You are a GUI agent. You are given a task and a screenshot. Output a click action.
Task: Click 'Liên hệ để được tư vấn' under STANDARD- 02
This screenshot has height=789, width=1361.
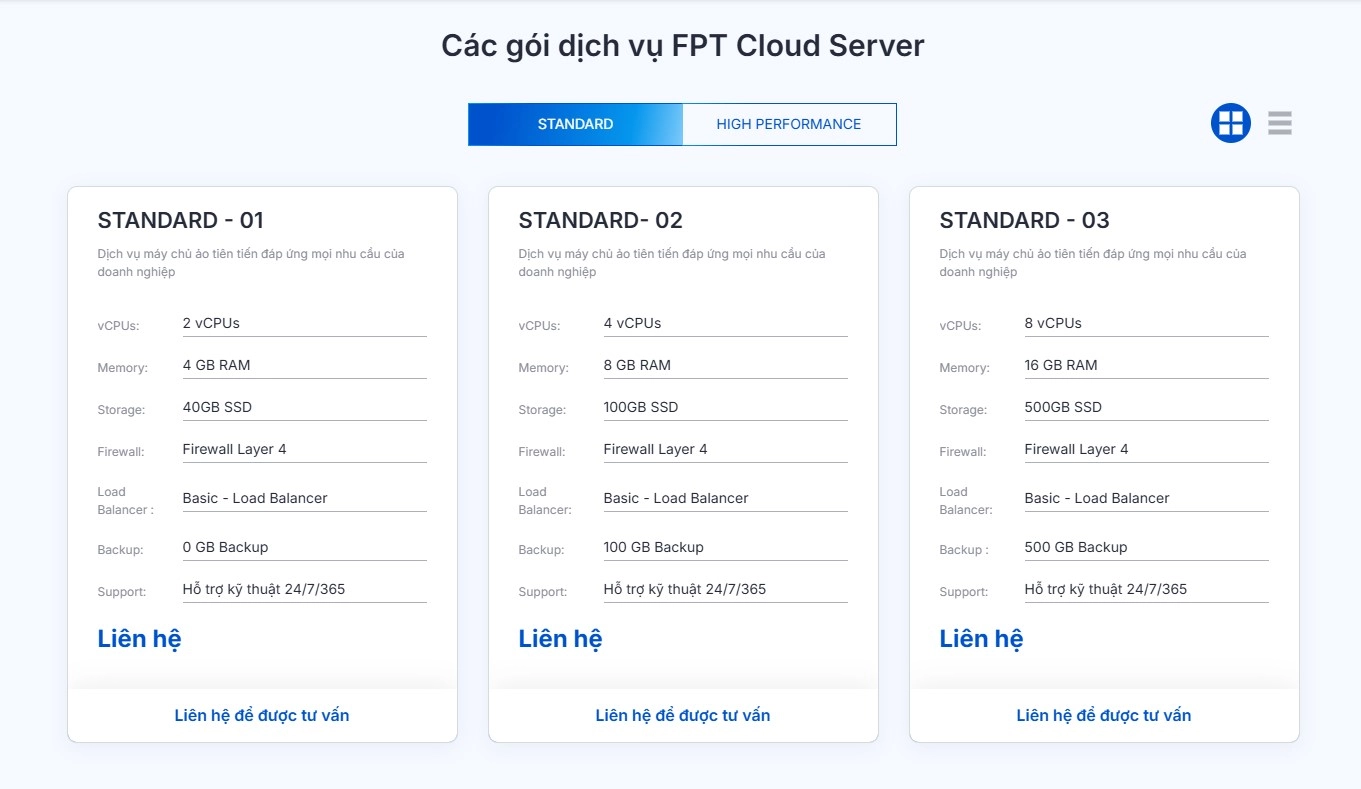[x=683, y=715]
